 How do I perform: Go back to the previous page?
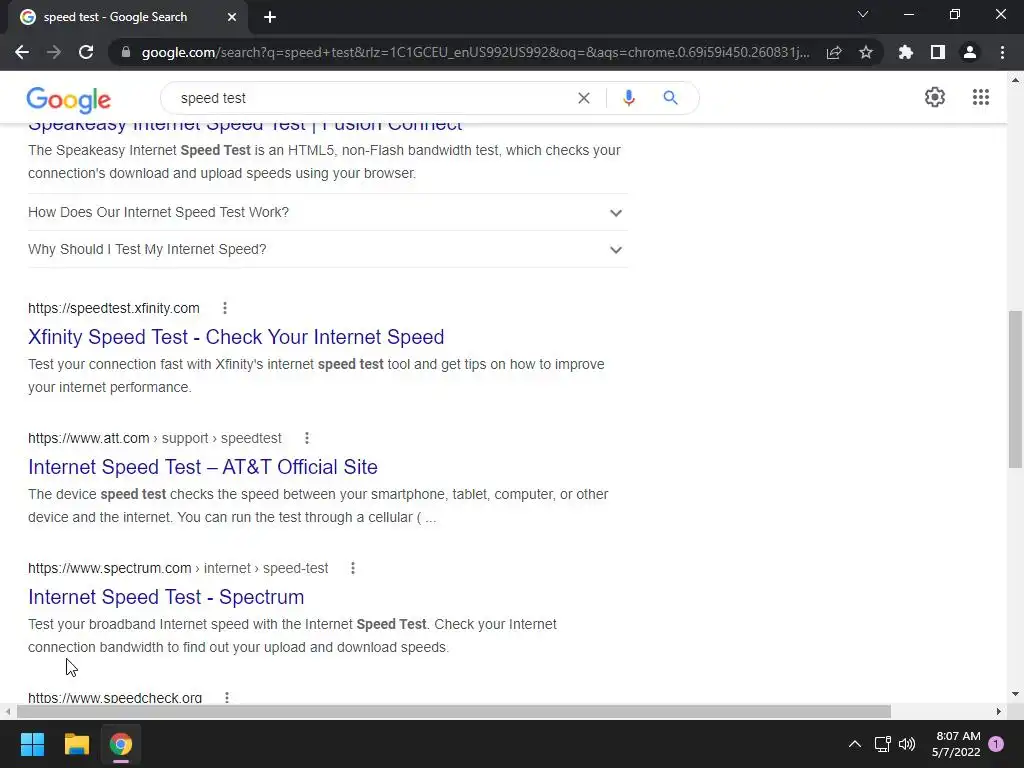coord(22,52)
